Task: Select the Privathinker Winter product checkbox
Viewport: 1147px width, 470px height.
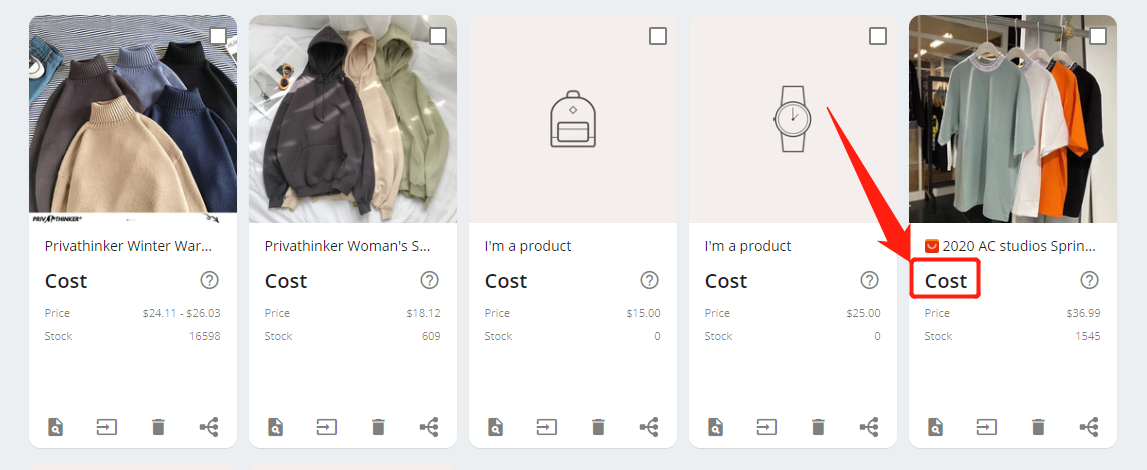Action: pyautogui.click(x=218, y=36)
